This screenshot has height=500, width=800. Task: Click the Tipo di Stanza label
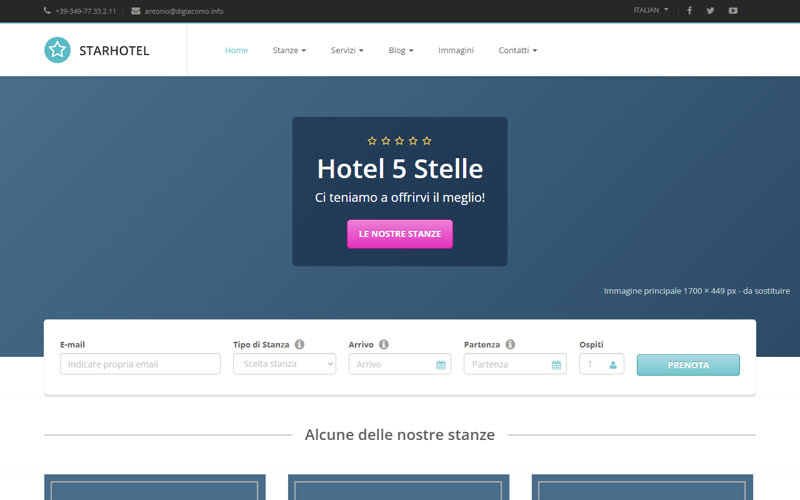261,344
